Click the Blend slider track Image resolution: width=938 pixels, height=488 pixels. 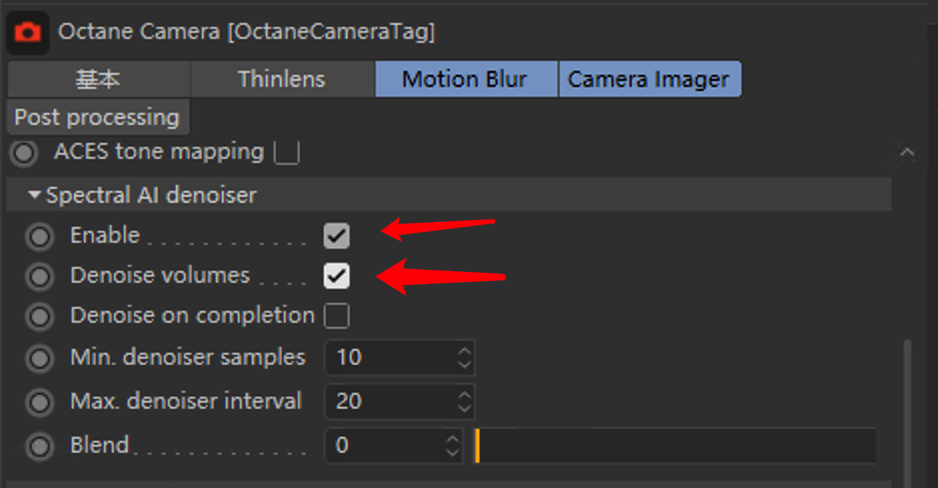(x=675, y=446)
